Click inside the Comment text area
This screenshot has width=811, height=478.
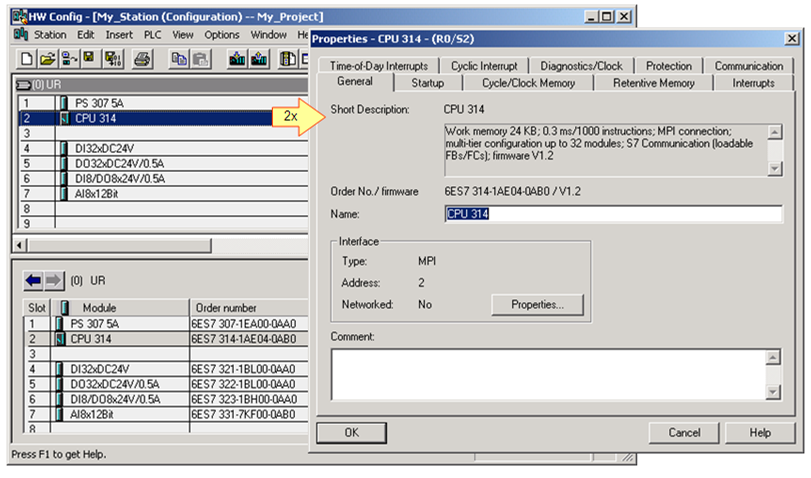(548, 374)
